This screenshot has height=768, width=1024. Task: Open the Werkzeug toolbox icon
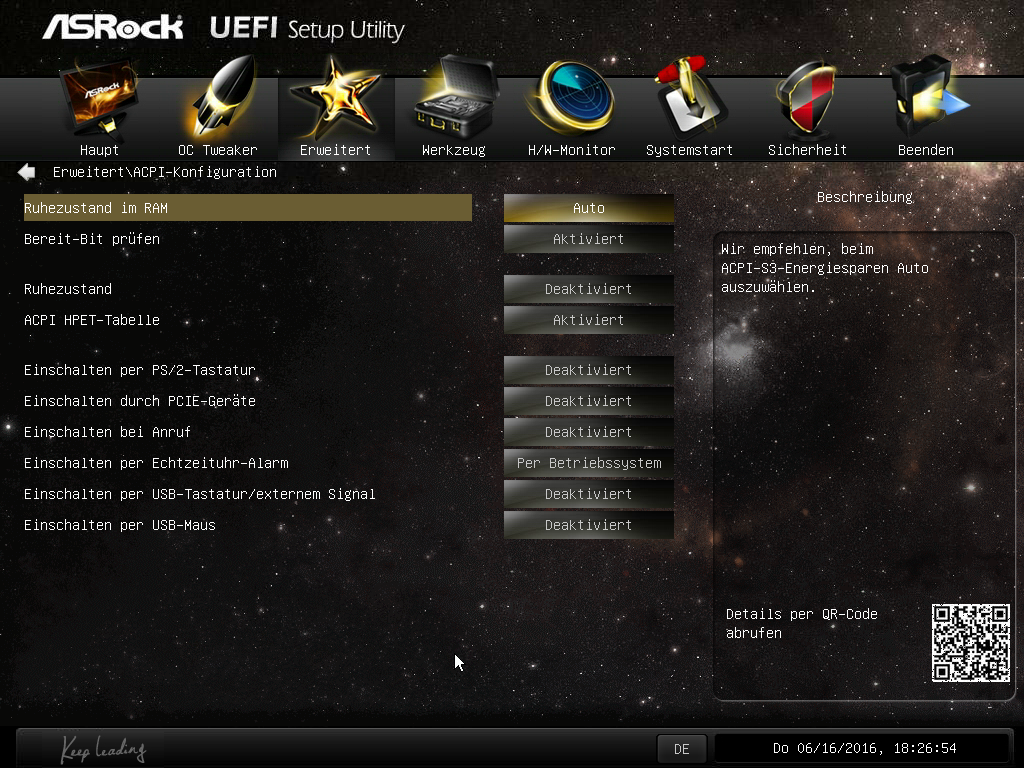pos(453,98)
